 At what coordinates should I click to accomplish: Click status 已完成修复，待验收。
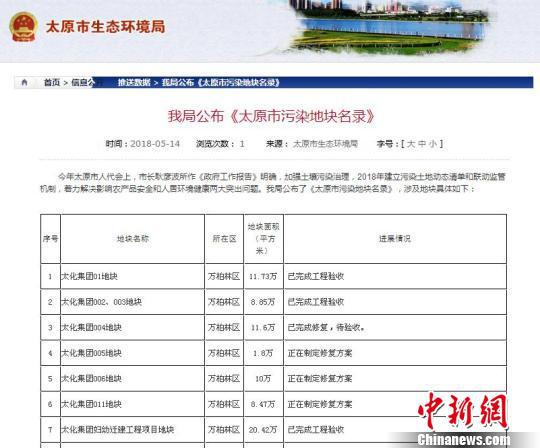[326, 327]
